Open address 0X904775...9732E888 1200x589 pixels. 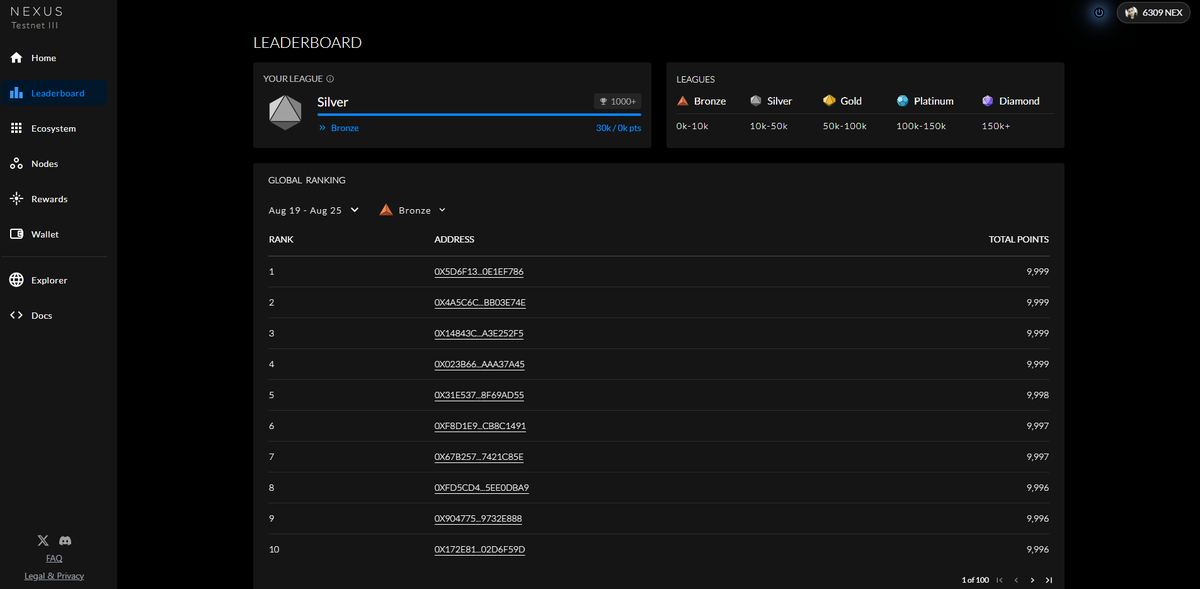click(478, 519)
